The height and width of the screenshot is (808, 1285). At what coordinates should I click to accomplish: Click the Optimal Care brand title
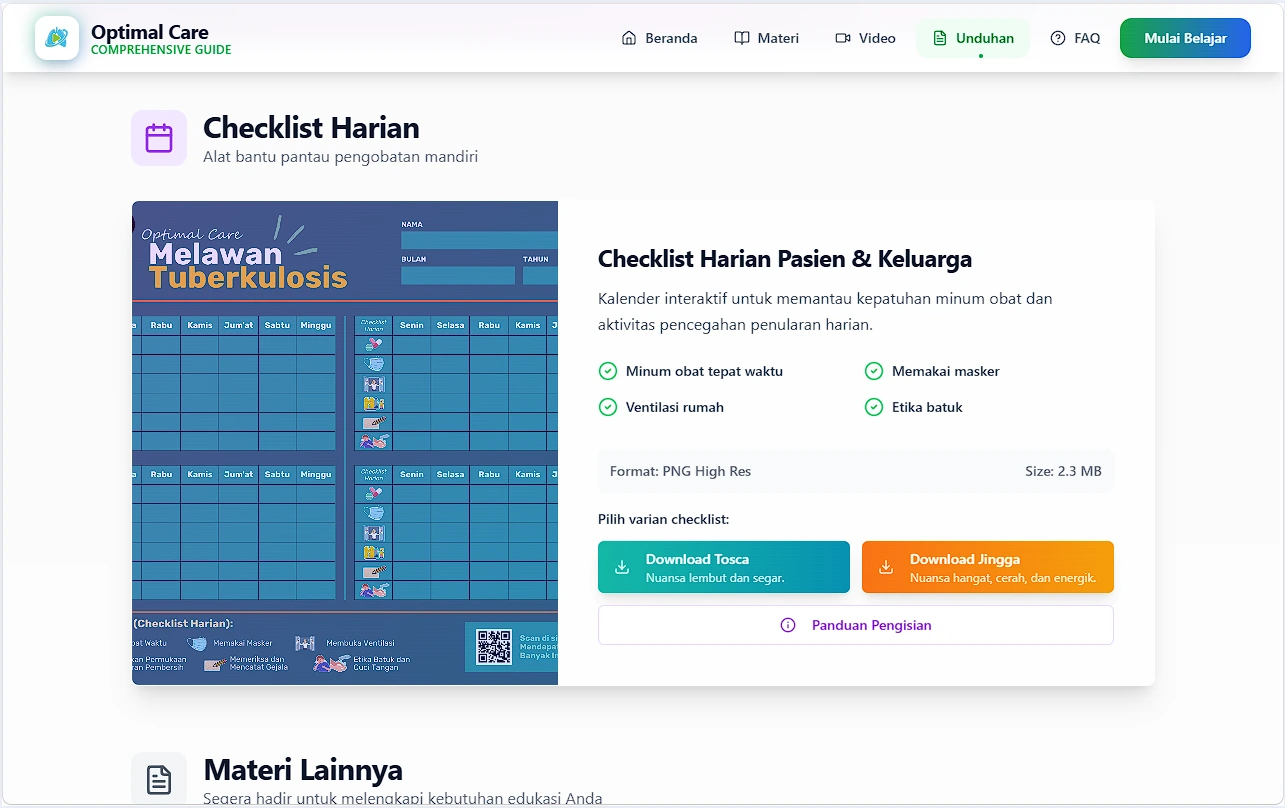point(150,32)
